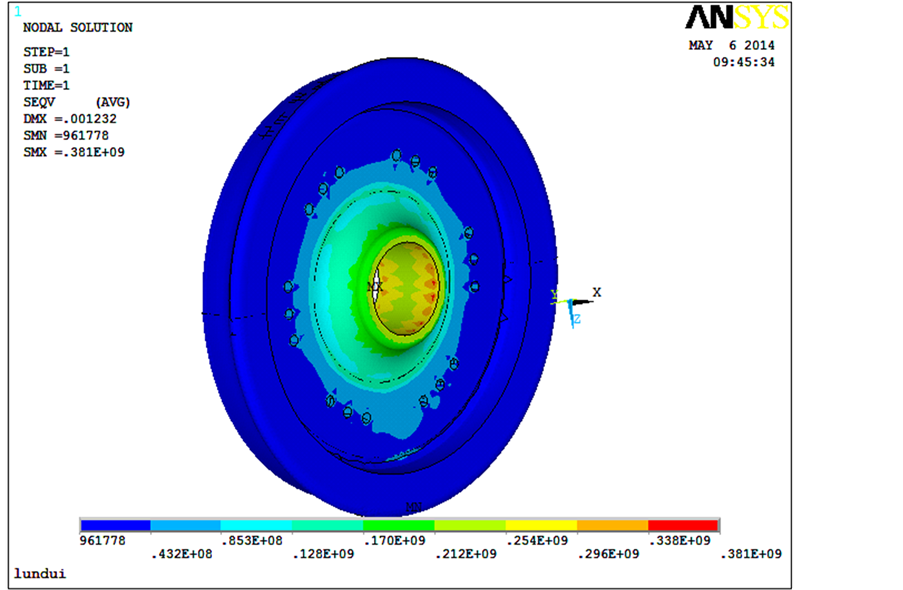Click the NODAL SOLUTION title text

pos(77,28)
